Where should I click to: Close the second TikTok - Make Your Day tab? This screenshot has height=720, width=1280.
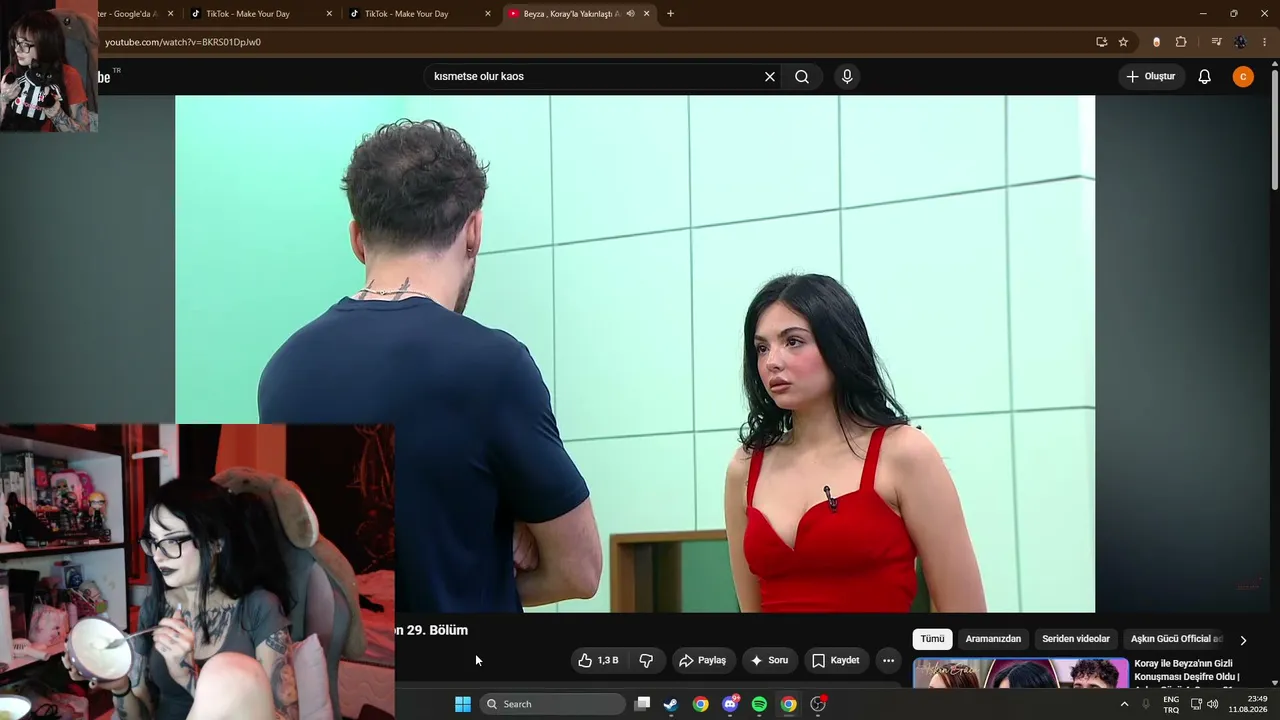487,14
